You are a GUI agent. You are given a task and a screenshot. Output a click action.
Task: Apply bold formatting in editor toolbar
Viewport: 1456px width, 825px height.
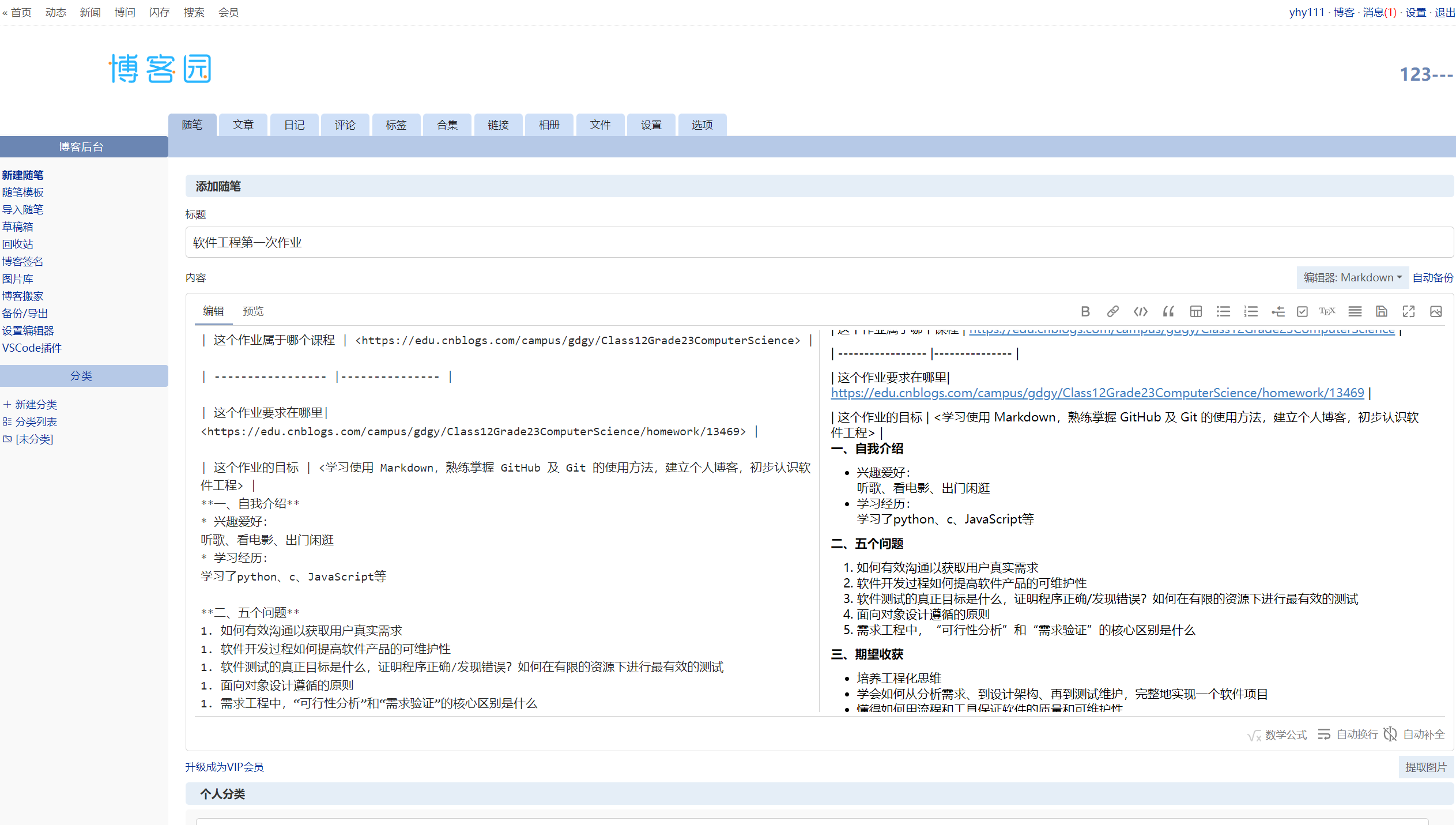pyautogui.click(x=1085, y=311)
